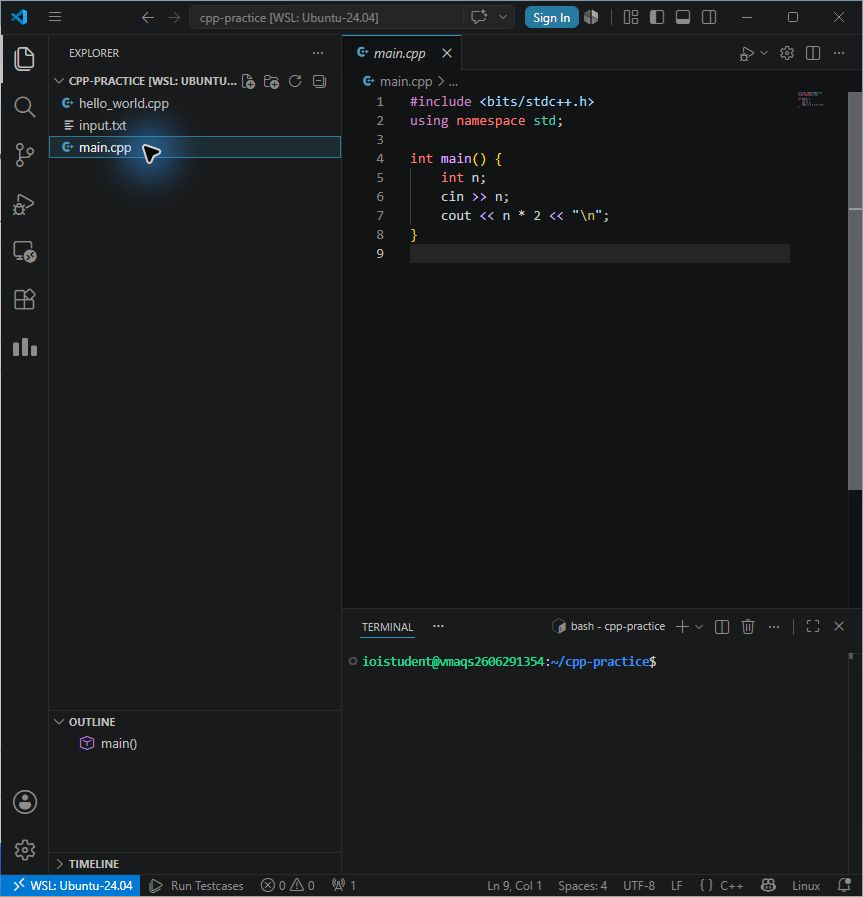863x897 pixels.
Task: Open hello_world.cpp in the Explorer
Action: tap(194, 104)
